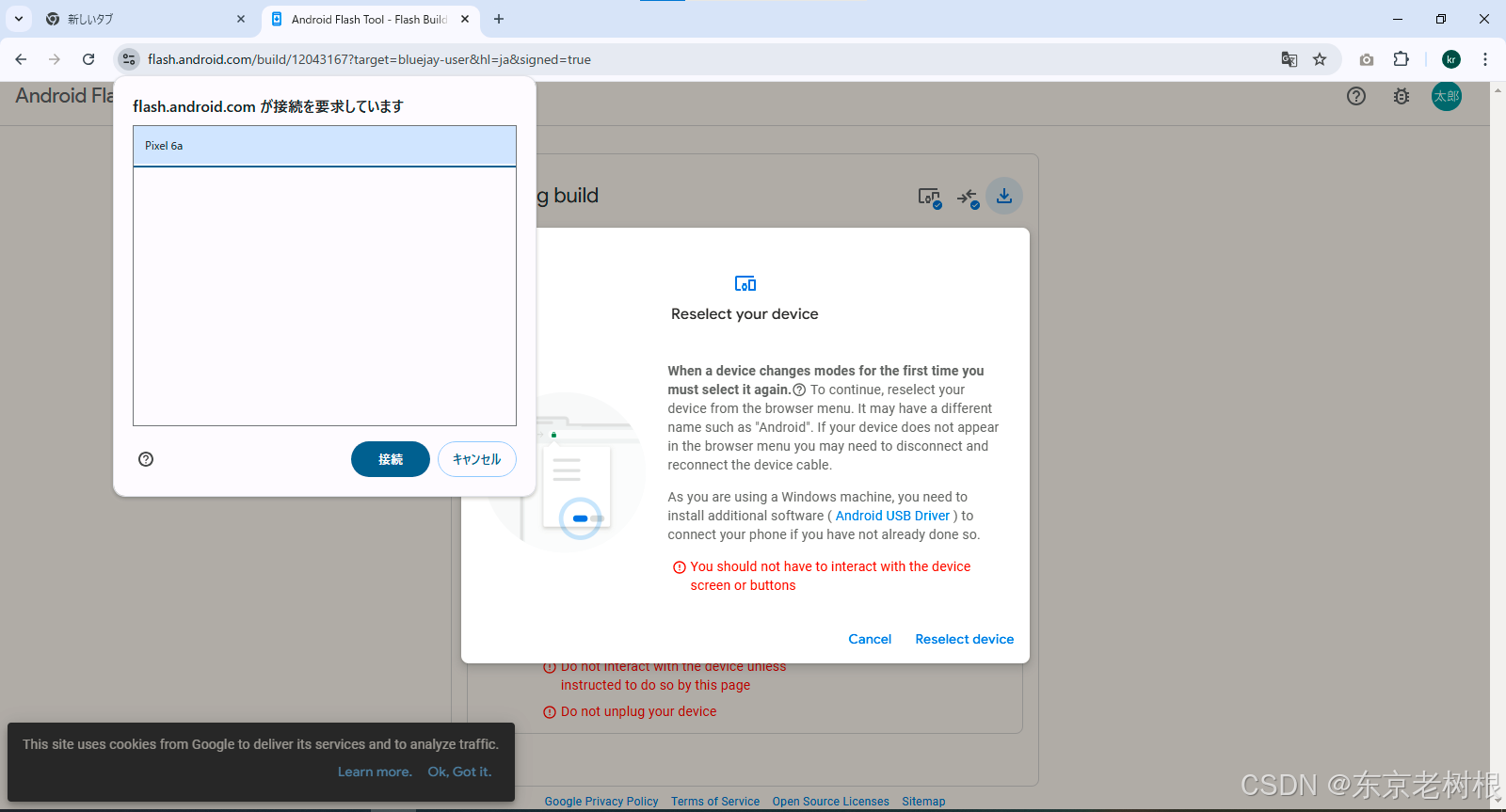Click the キャンセル button in connection dialog
1506x812 pixels.
[x=477, y=459]
